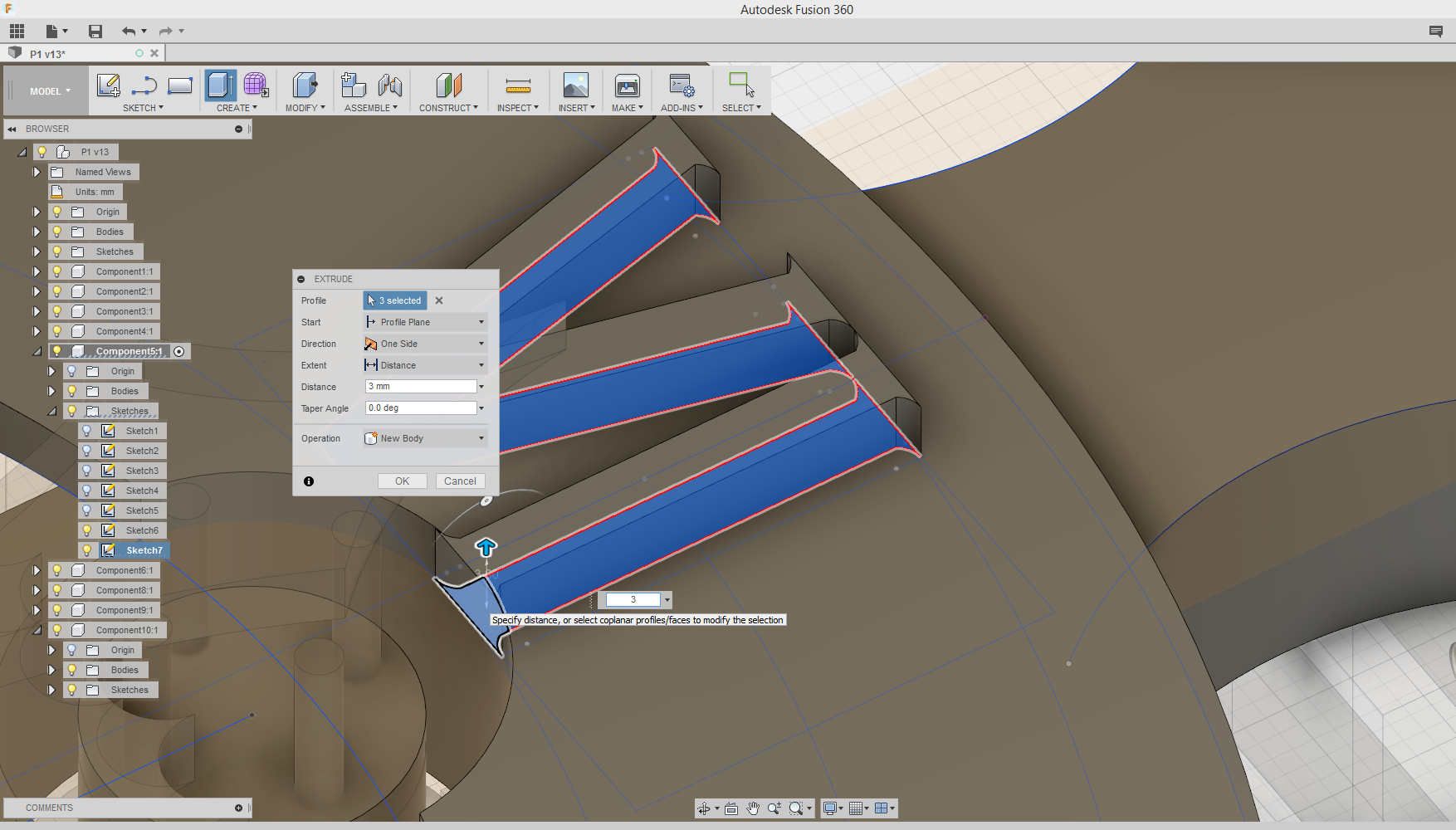Select the Create Form tool icon

point(256,85)
